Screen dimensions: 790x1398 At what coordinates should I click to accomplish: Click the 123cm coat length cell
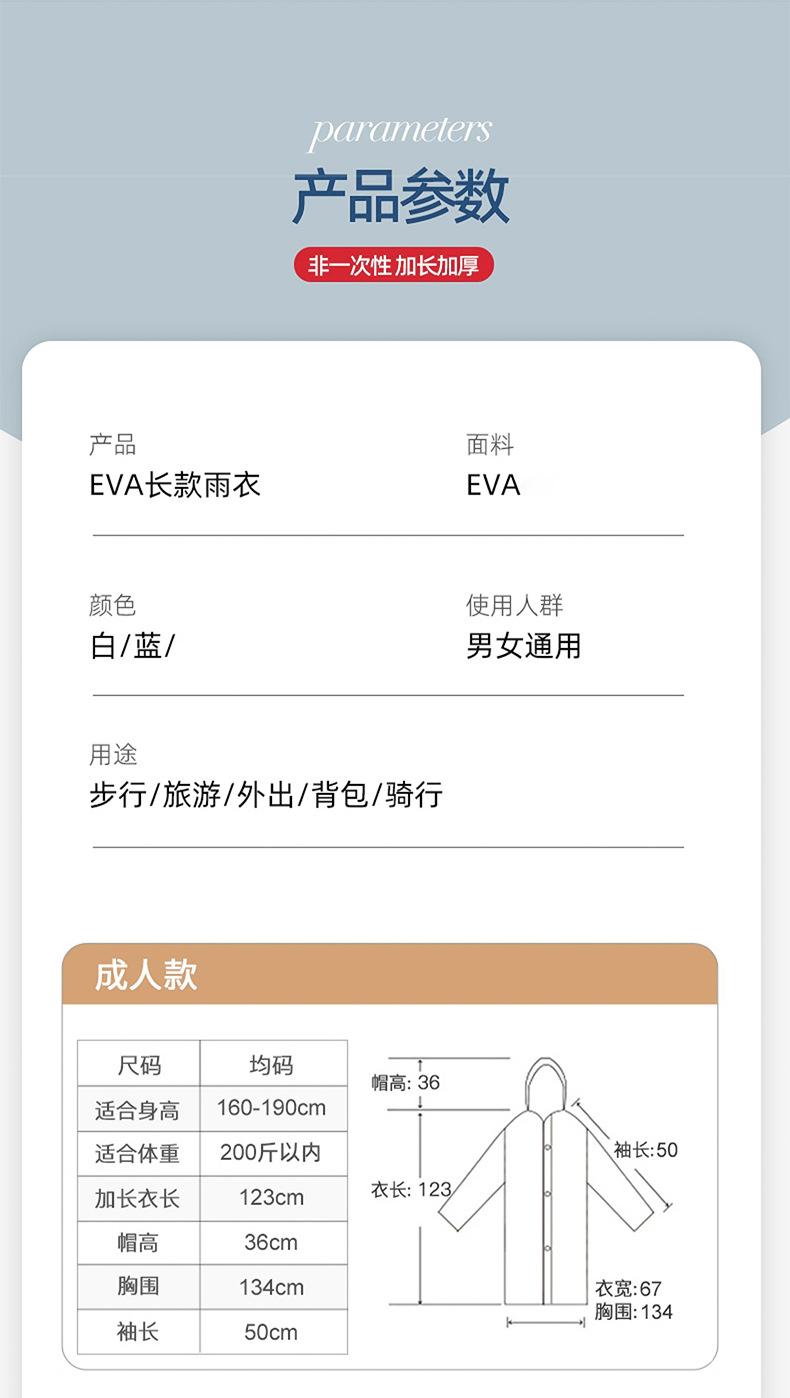pos(271,1197)
